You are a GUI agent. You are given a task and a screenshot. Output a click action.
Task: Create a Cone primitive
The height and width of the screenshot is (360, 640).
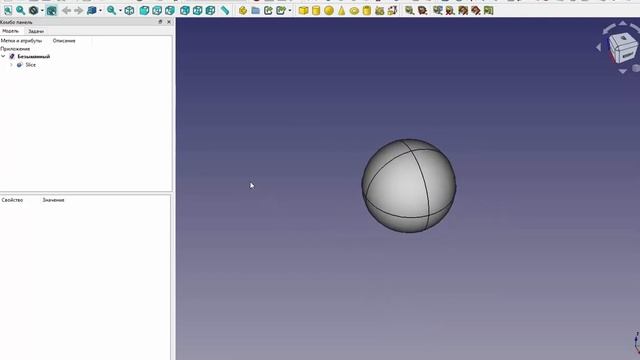[342, 11]
